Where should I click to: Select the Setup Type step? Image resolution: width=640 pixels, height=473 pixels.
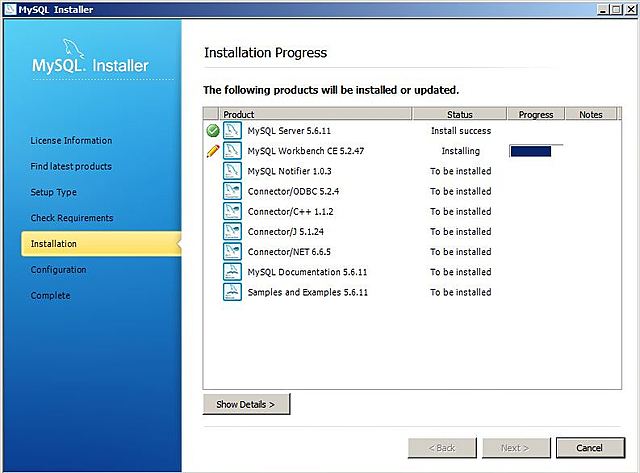pyautogui.click(x=53, y=192)
